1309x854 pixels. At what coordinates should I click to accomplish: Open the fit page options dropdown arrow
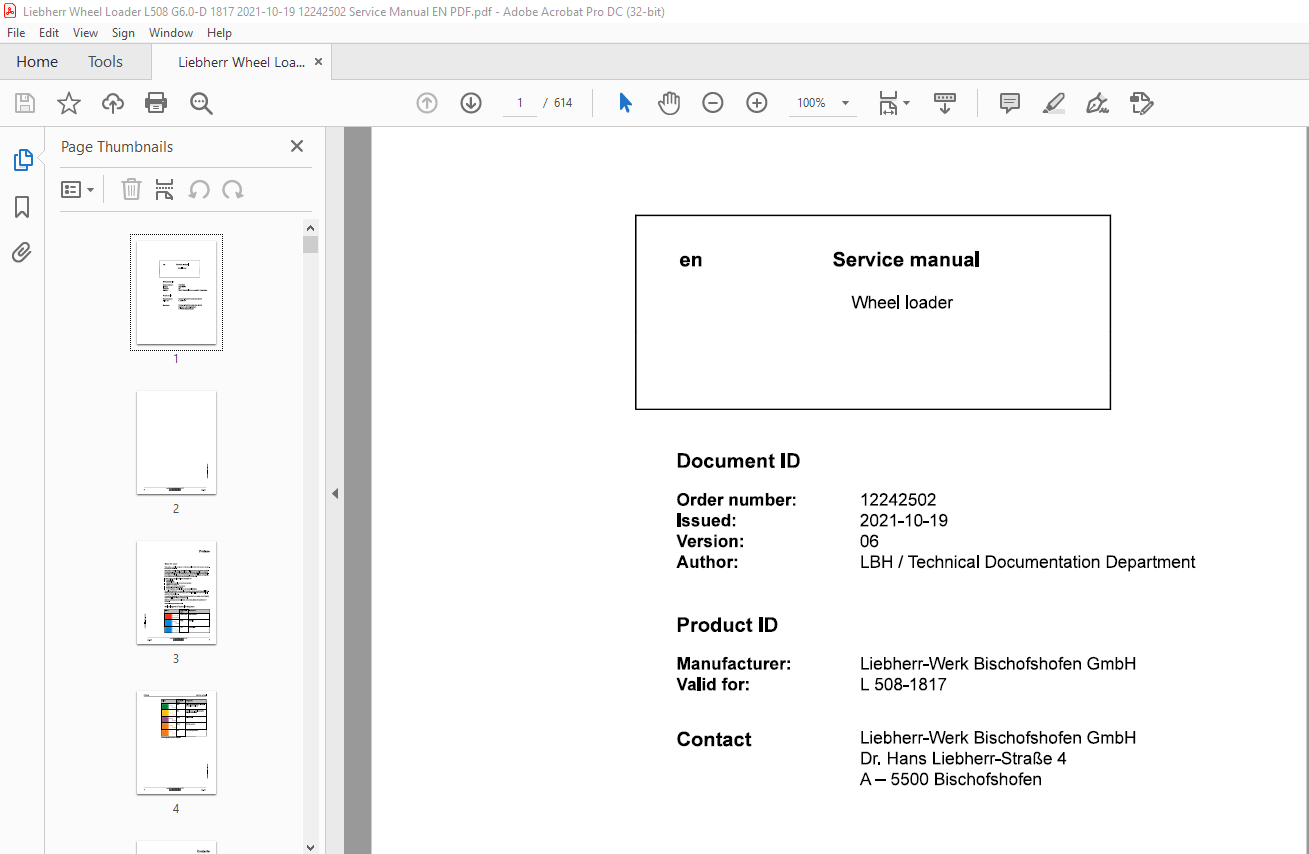pyautogui.click(x=907, y=103)
